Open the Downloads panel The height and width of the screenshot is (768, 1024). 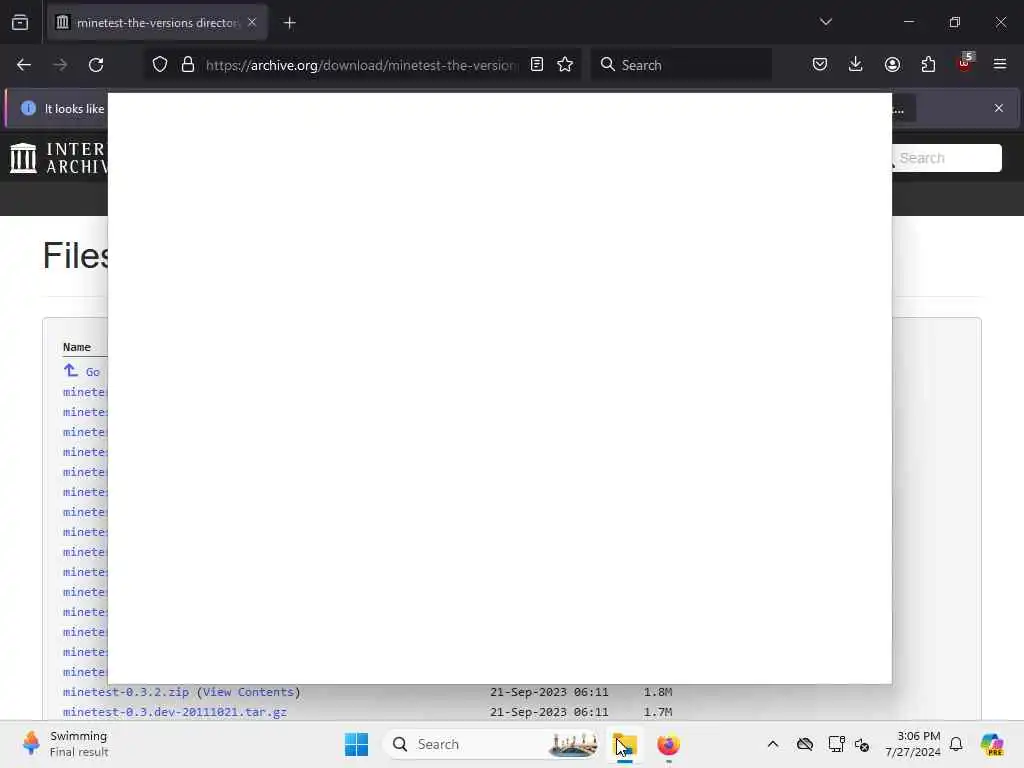click(856, 65)
